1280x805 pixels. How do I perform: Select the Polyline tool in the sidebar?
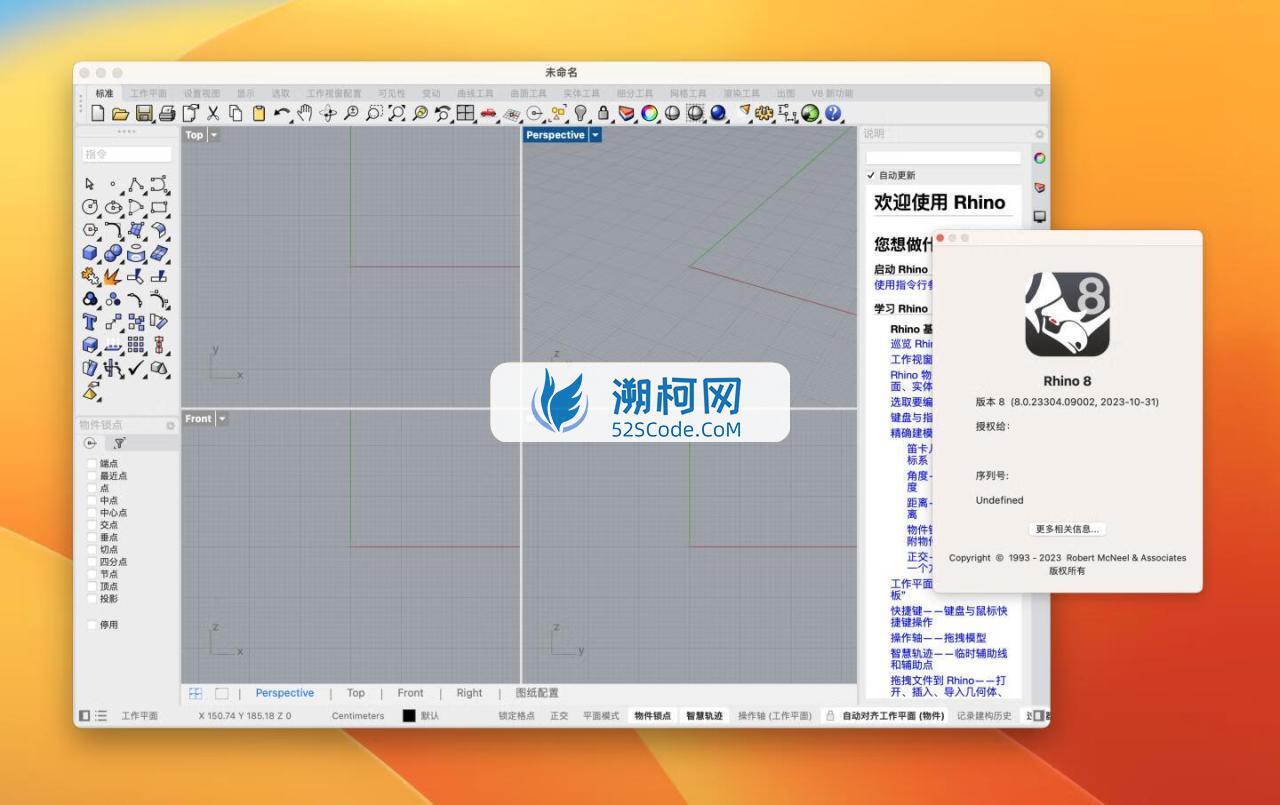coord(137,184)
